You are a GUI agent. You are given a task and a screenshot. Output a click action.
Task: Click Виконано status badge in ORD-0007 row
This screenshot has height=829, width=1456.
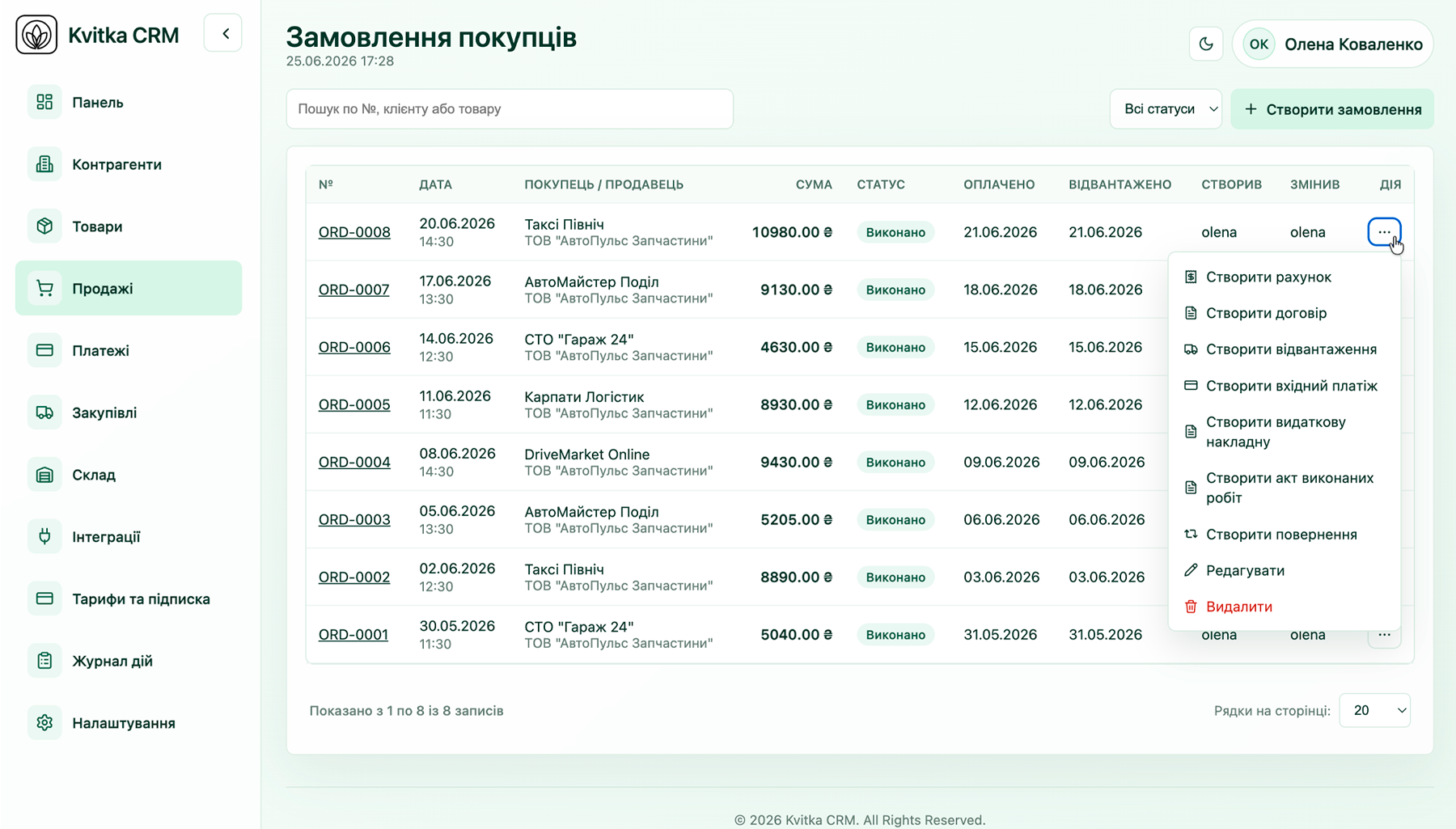(895, 290)
